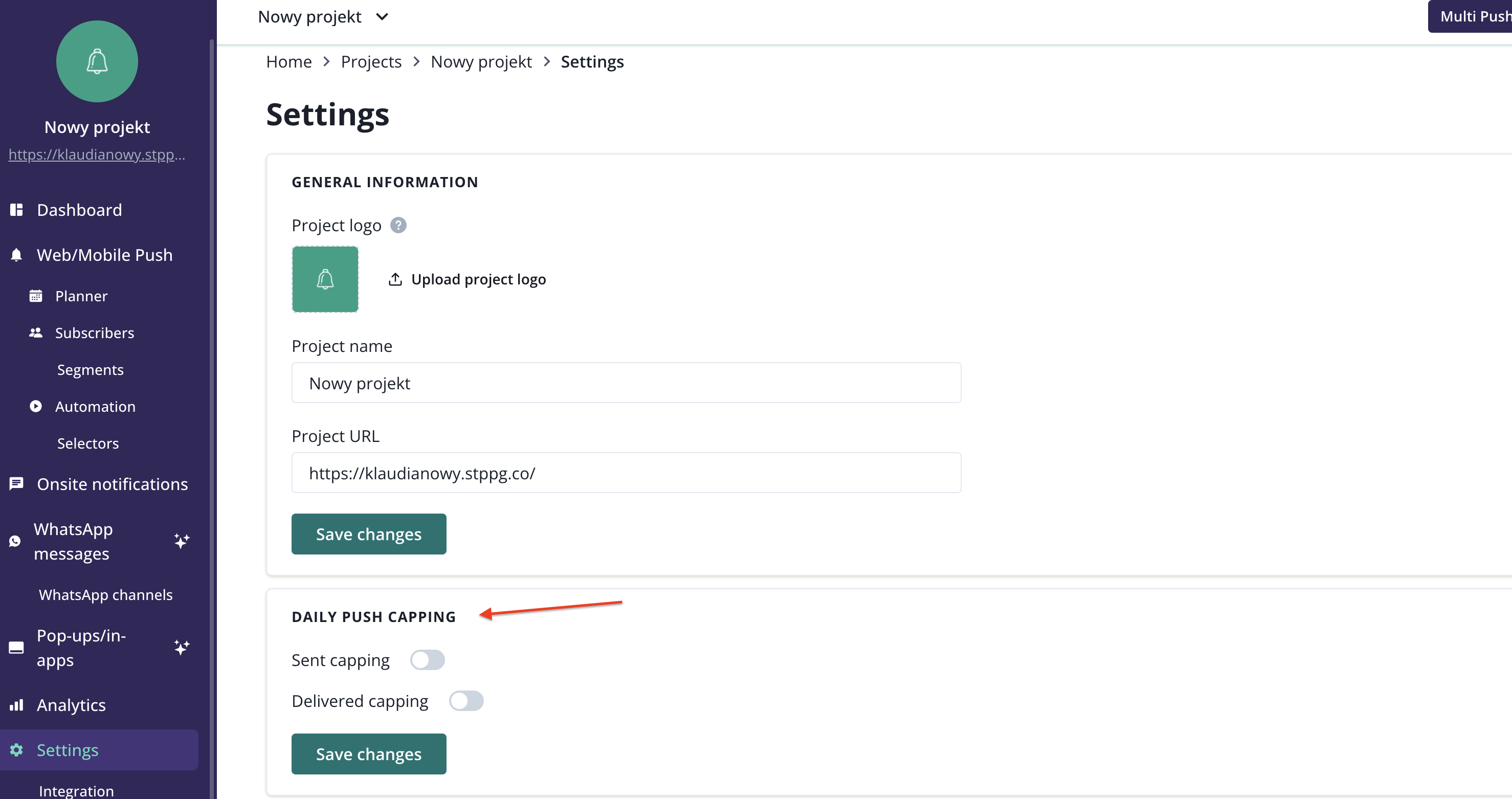The width and height of the screenshot is (1512, 799).
Task: Click the Subscribers people icon
Action: pos(36,333)
